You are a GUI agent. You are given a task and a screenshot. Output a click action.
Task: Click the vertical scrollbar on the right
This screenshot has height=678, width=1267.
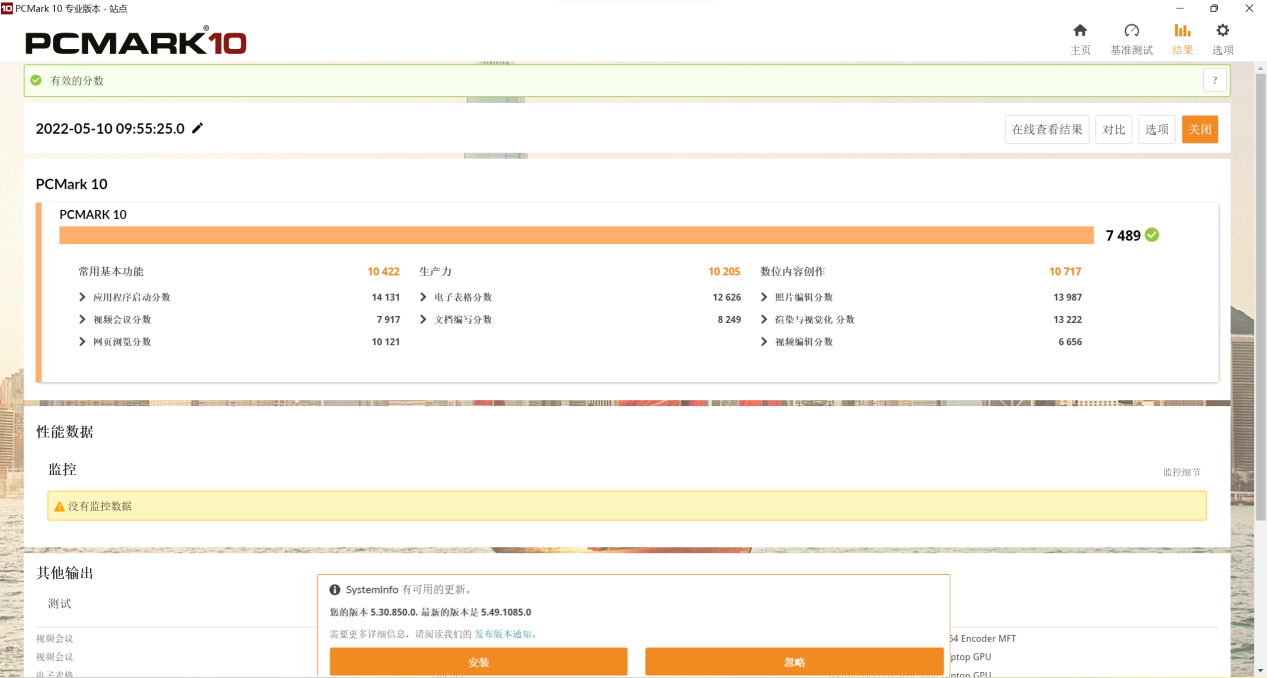(x=1260, y=300)
